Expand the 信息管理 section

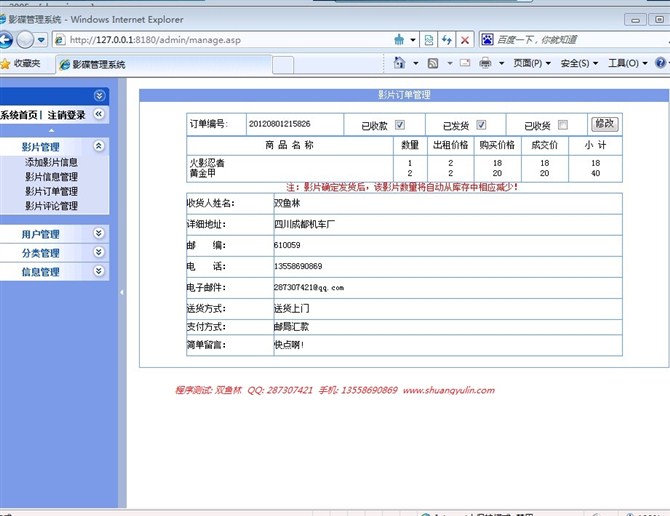click(x=98, y=271)
